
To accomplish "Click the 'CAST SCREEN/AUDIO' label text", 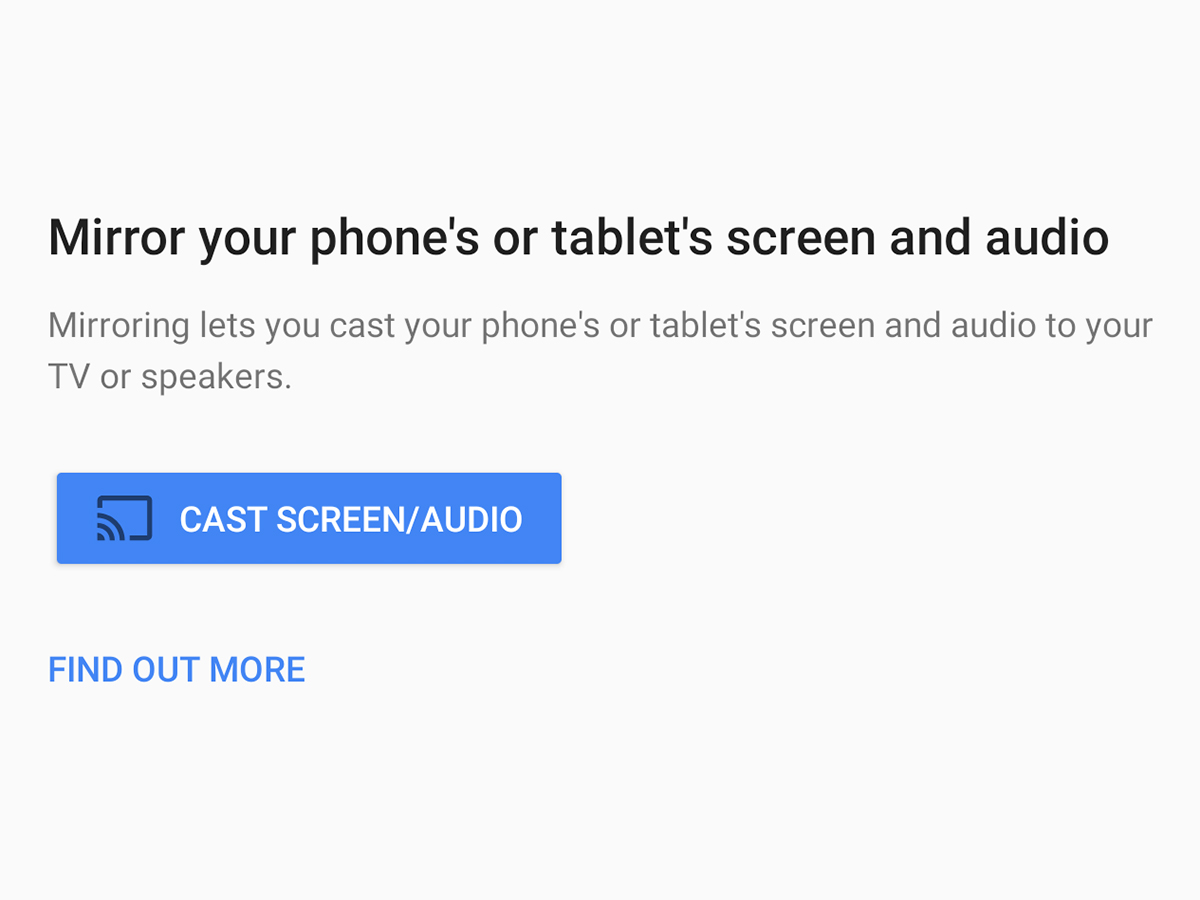I will (351, 519).
